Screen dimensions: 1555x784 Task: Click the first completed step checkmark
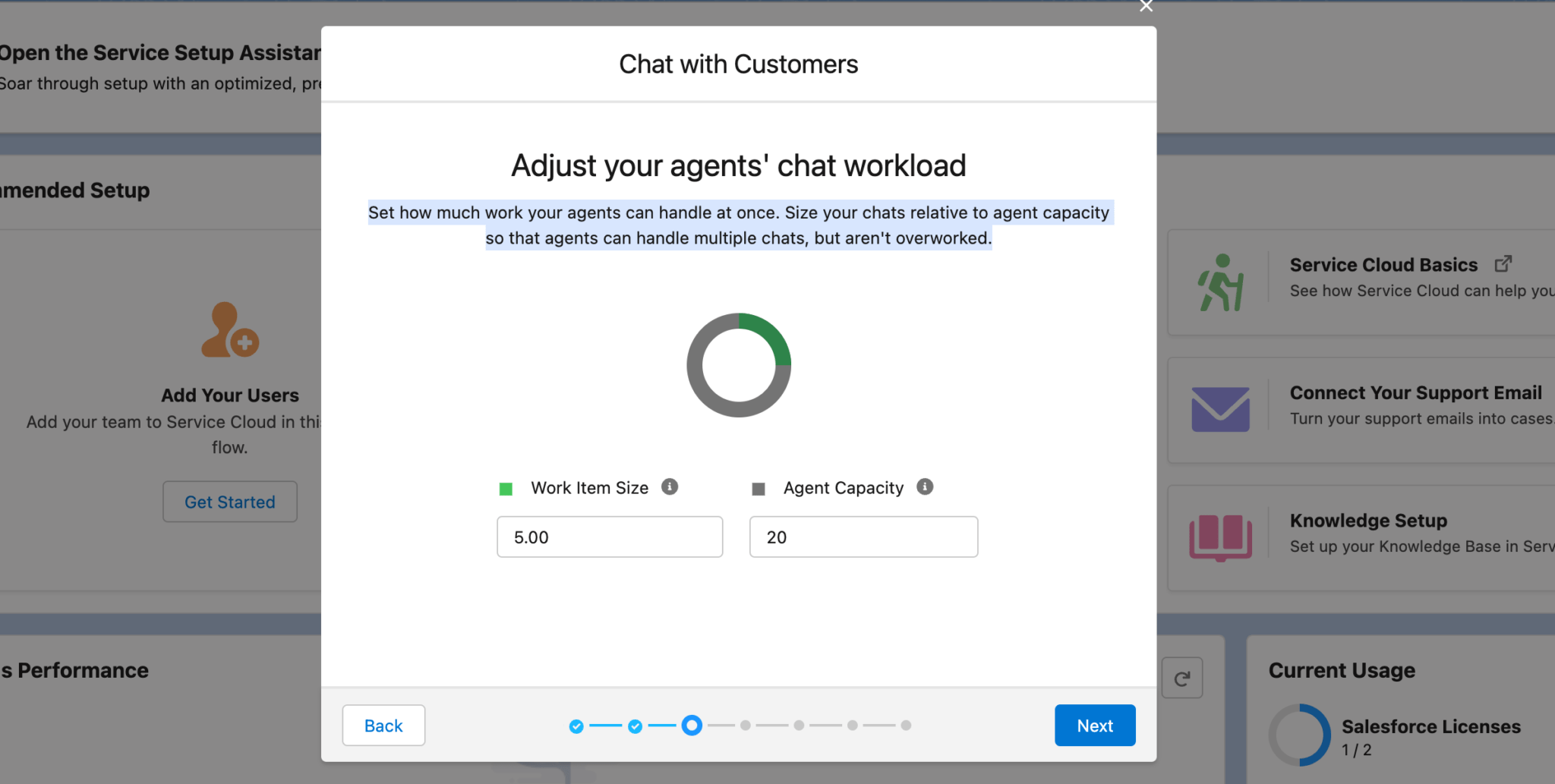pyautogui.click(x=576, y=725)
